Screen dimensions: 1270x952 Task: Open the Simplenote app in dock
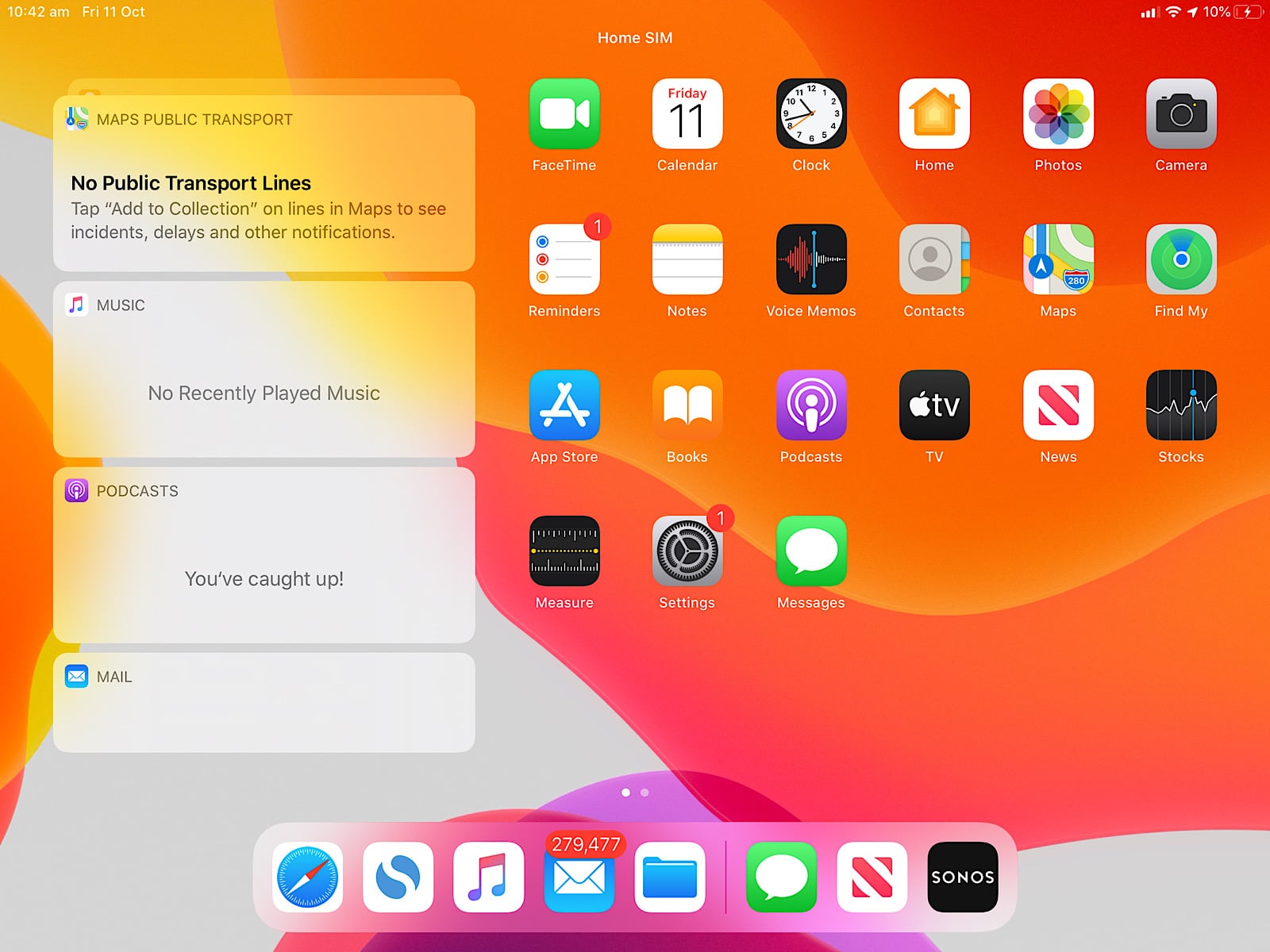point(398,877)
